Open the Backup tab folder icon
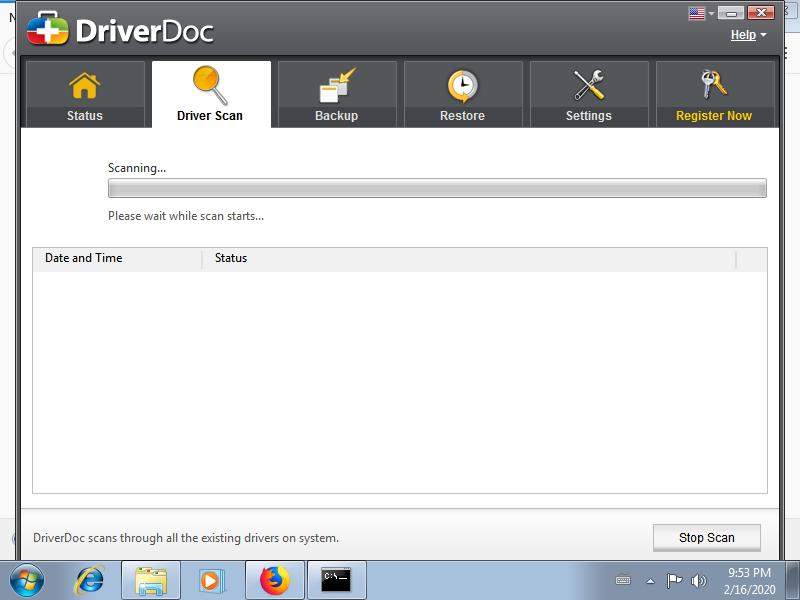 (337, 86)
